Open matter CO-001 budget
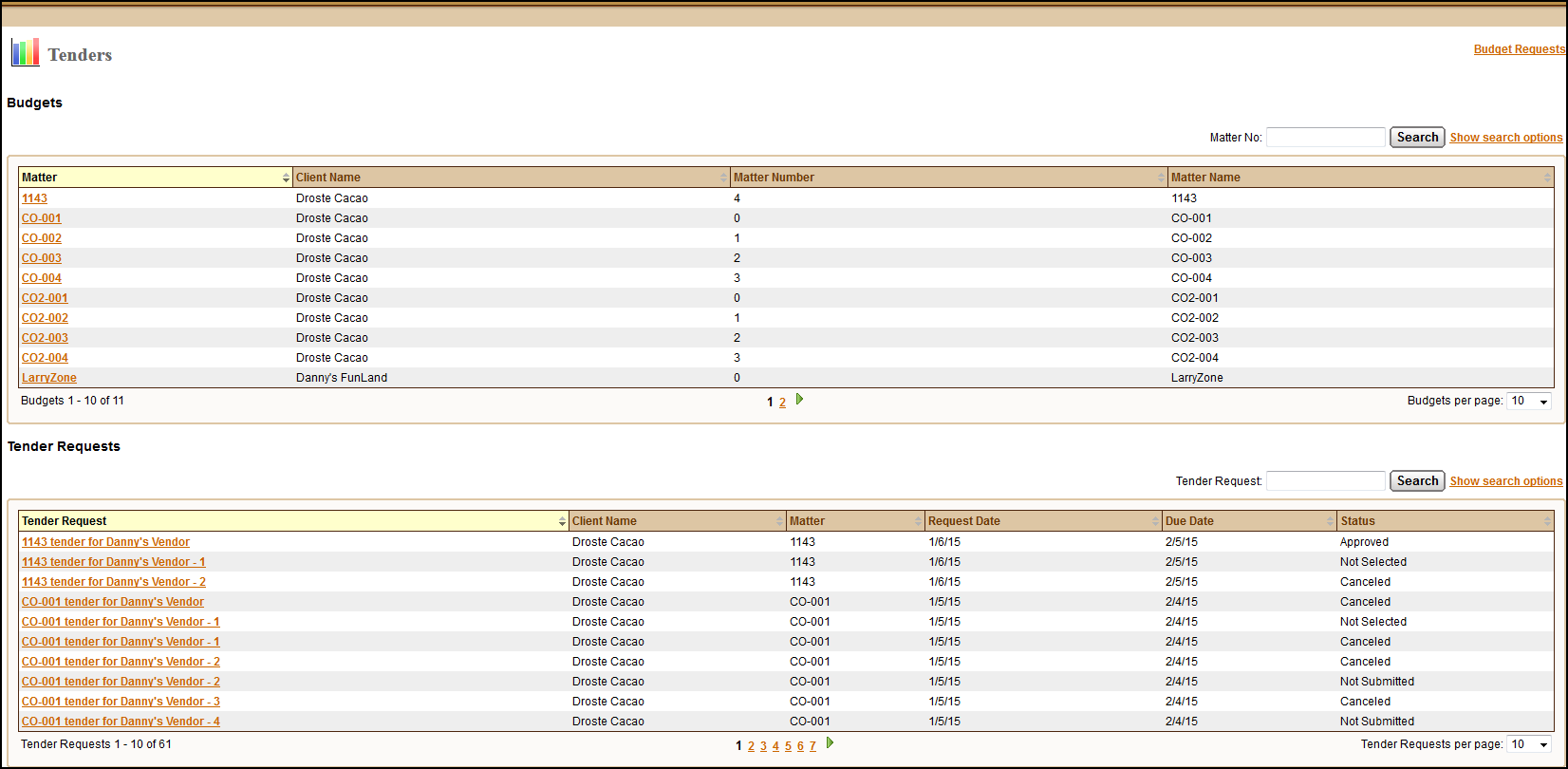This screenshot has width=1568, height=769. coord(42,218)
